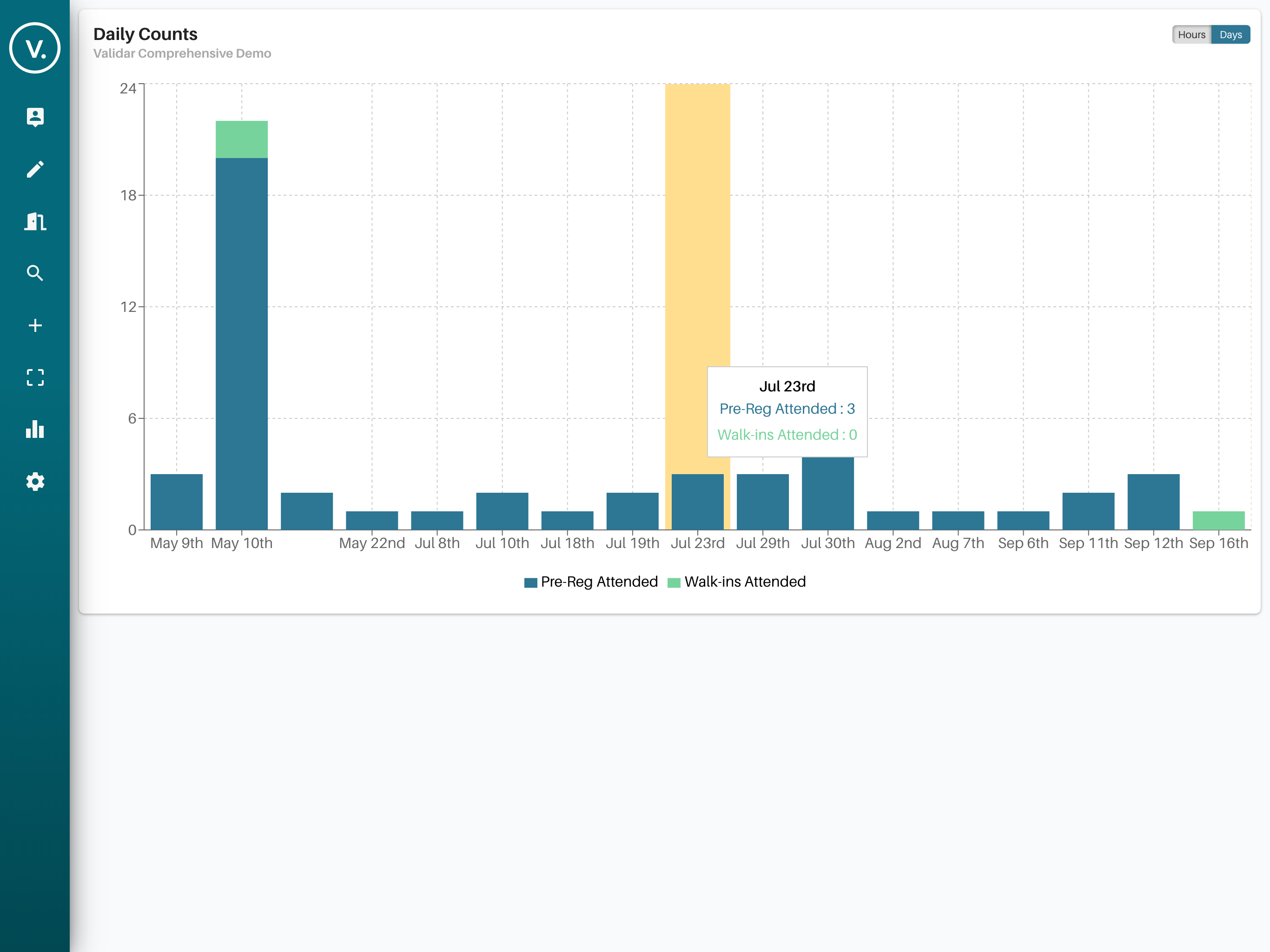This screenshot has width=1270, height=952.
Task: Click the plus add sidebar icon
Action: [35, 325]
